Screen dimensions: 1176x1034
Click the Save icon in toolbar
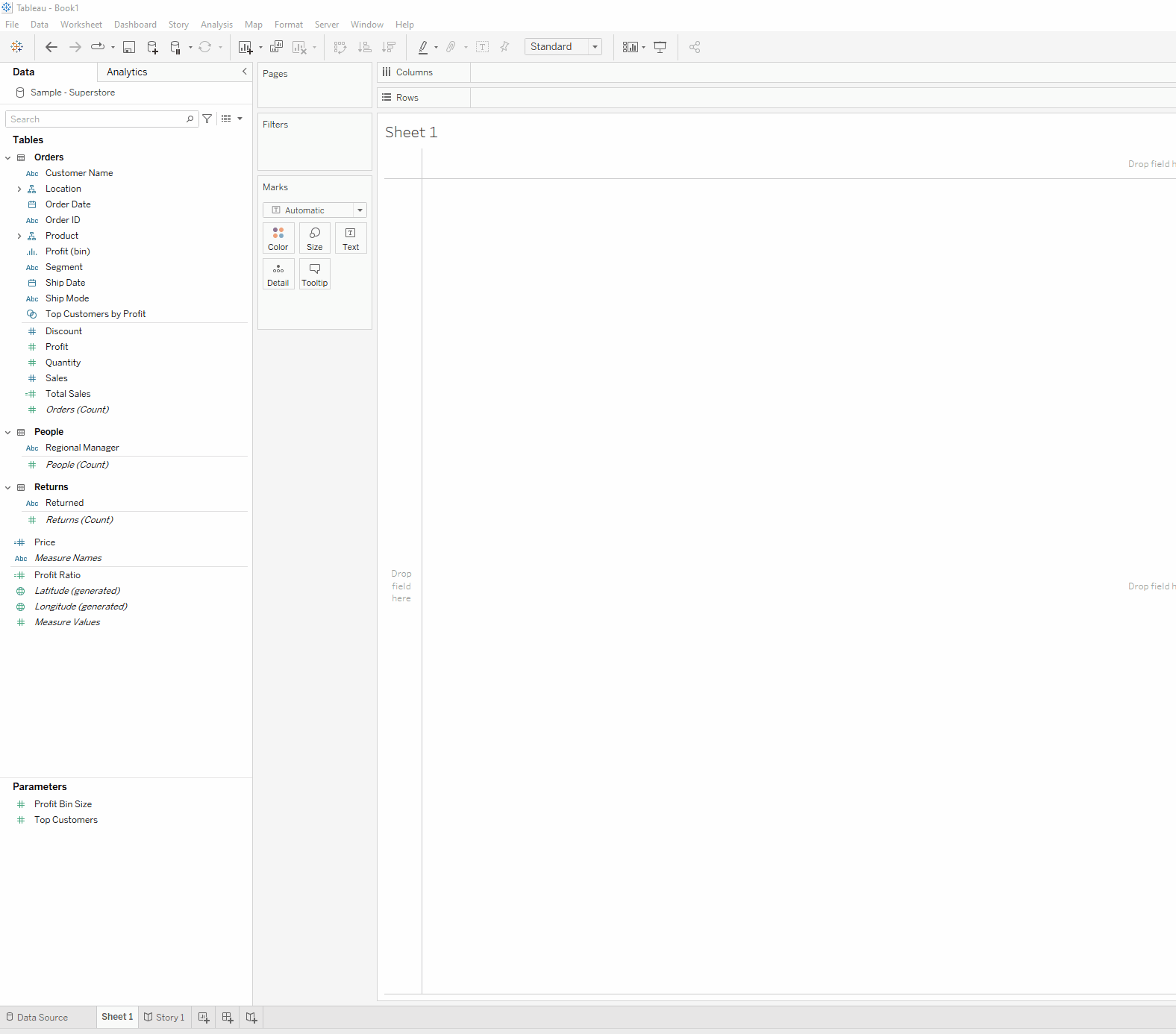point(129,47)
